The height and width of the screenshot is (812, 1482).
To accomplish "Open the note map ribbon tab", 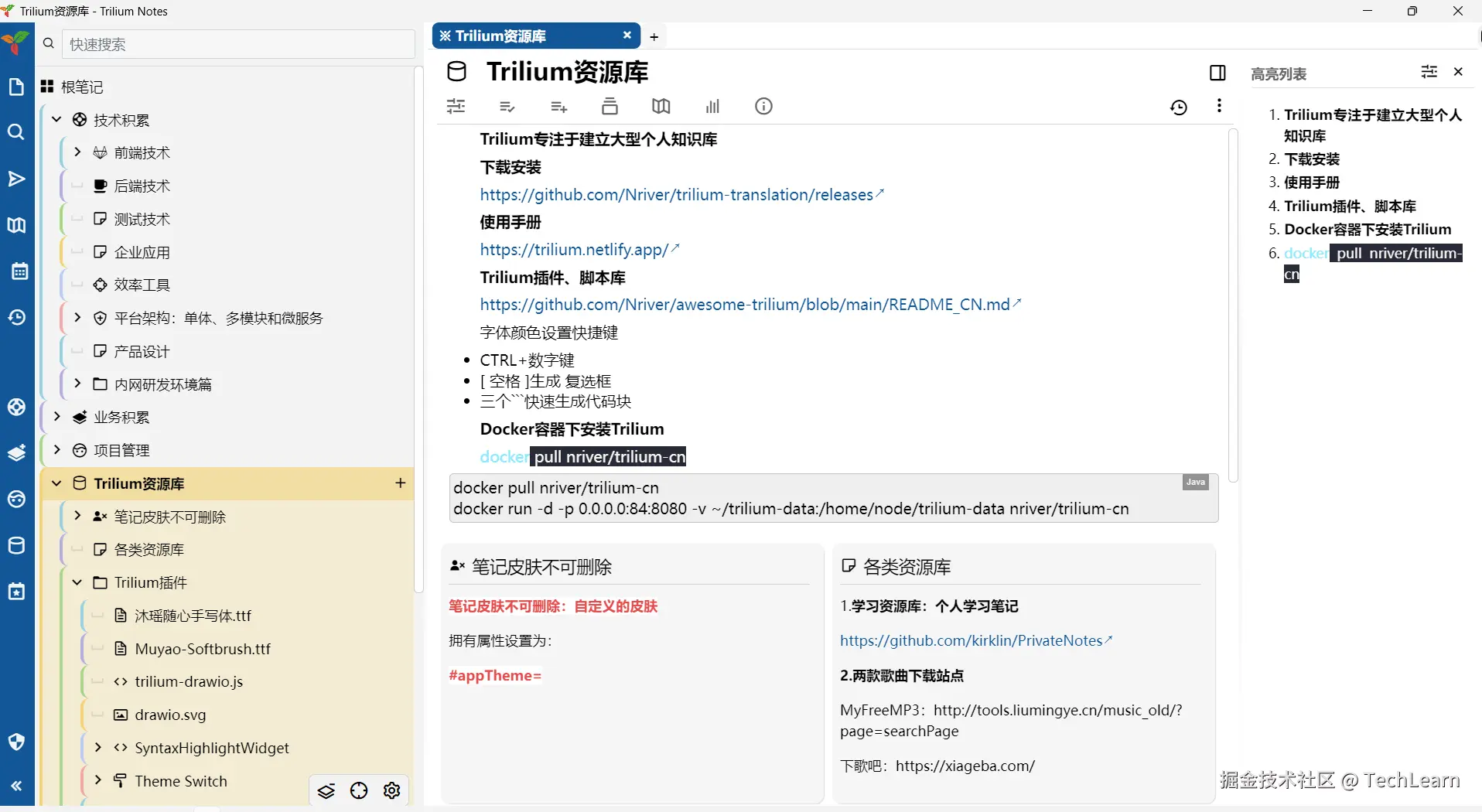I will click(661, 107).
